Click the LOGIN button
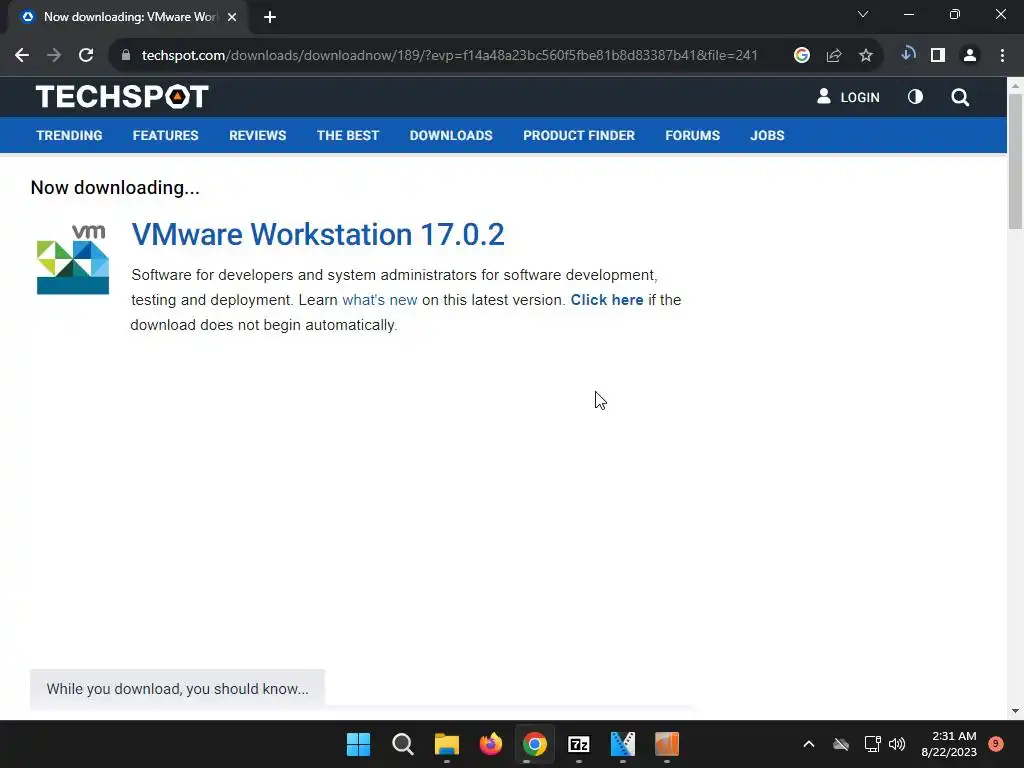The image size is (1024, 768). pyautogui.click(x=848, y=97)
